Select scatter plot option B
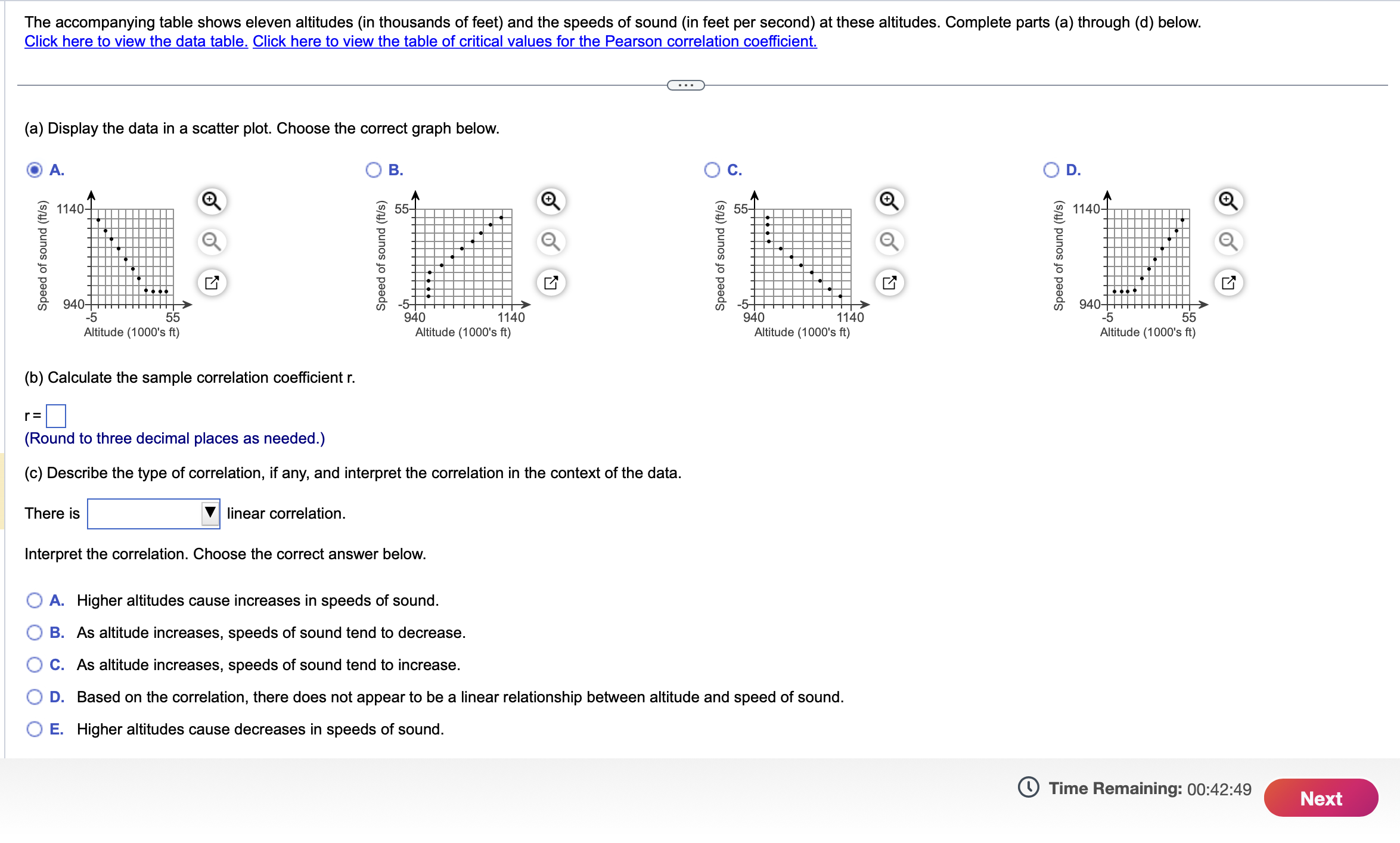The height and width of the screenshot is (843, 1400). point(373,169)
